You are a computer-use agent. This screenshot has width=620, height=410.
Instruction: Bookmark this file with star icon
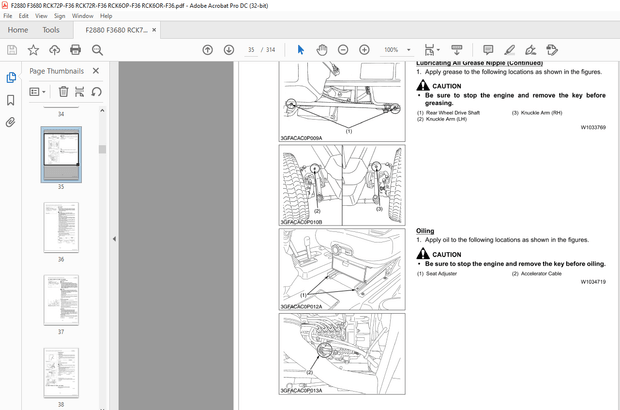pos(33,49)
